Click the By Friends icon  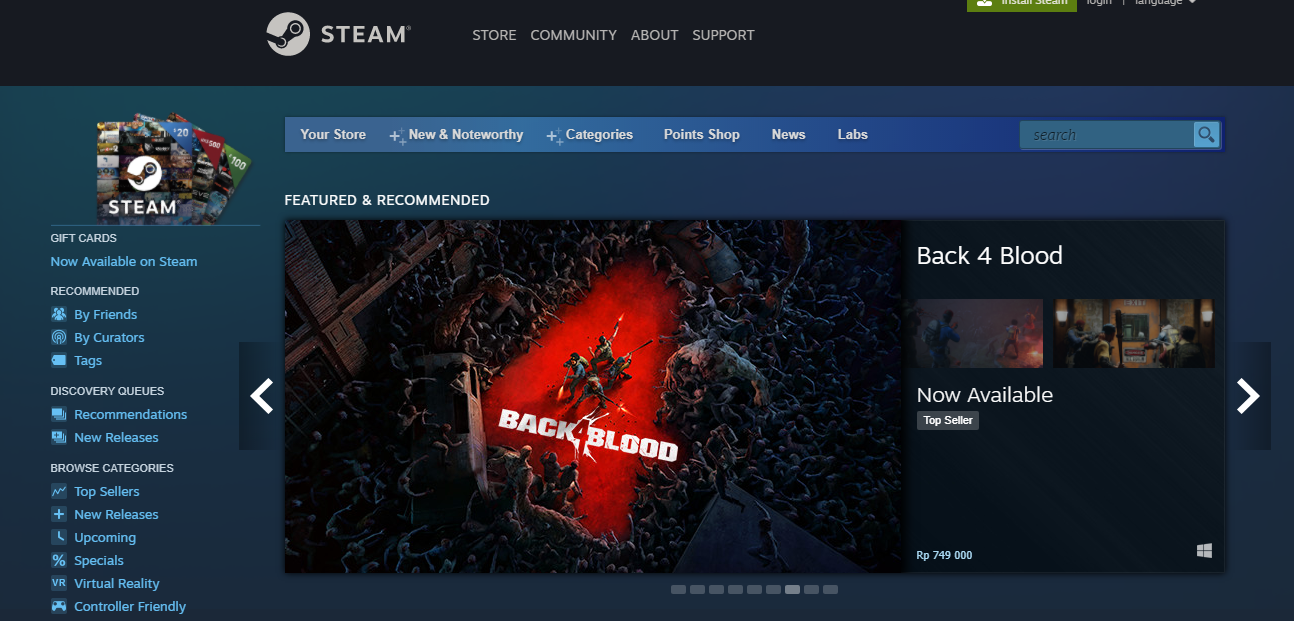pos(59,314)
